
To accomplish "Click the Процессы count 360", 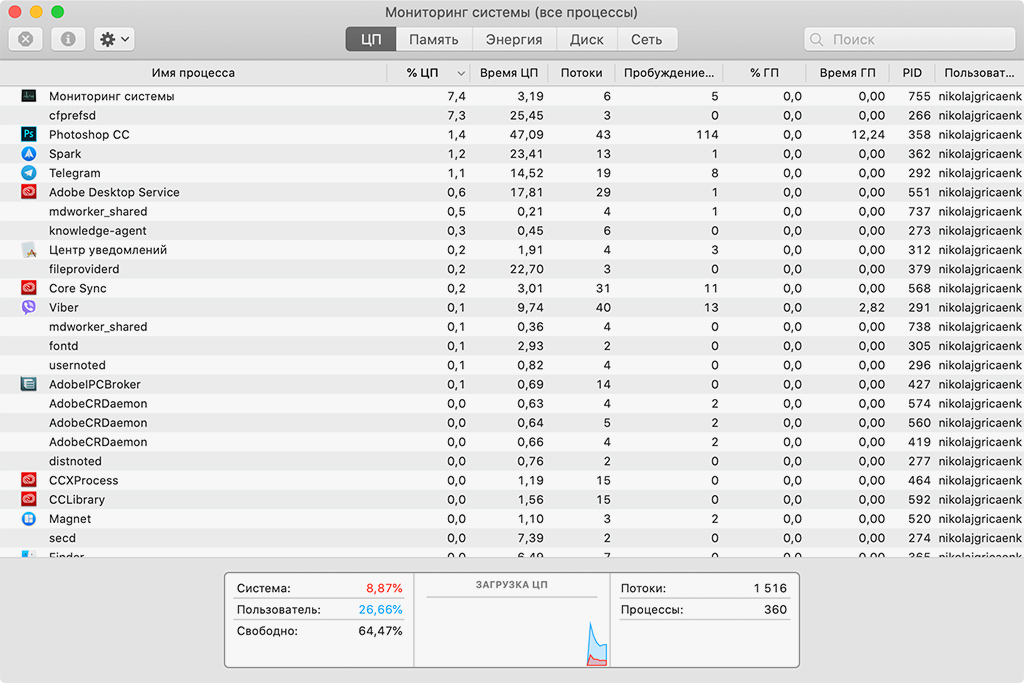I will click(775, 610).
